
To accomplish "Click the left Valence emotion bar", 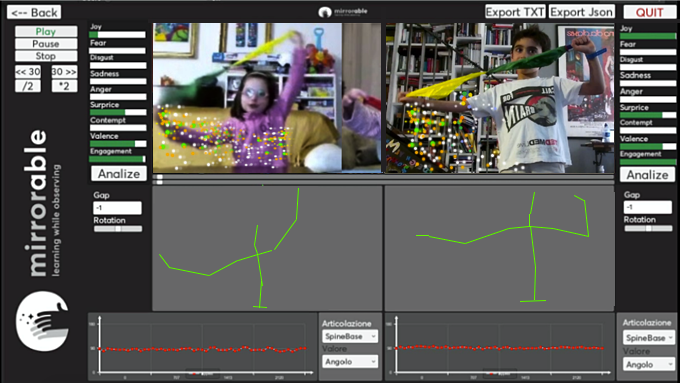I will [118, 144].
